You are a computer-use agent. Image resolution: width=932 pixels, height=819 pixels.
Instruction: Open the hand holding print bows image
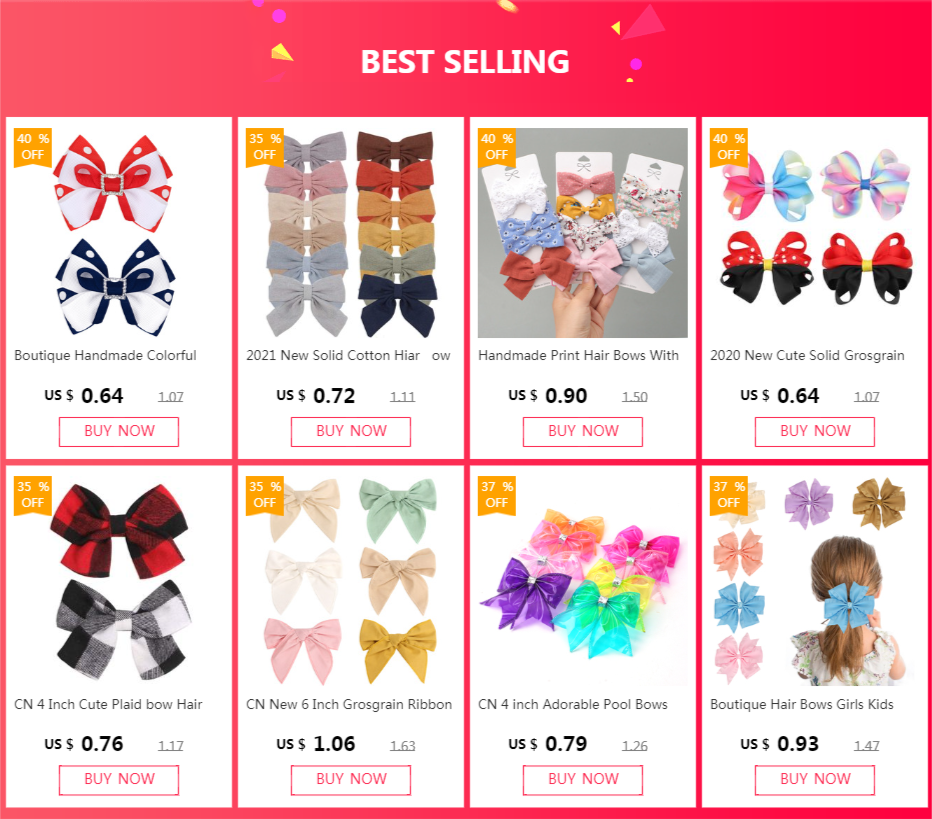pos(582,233)
